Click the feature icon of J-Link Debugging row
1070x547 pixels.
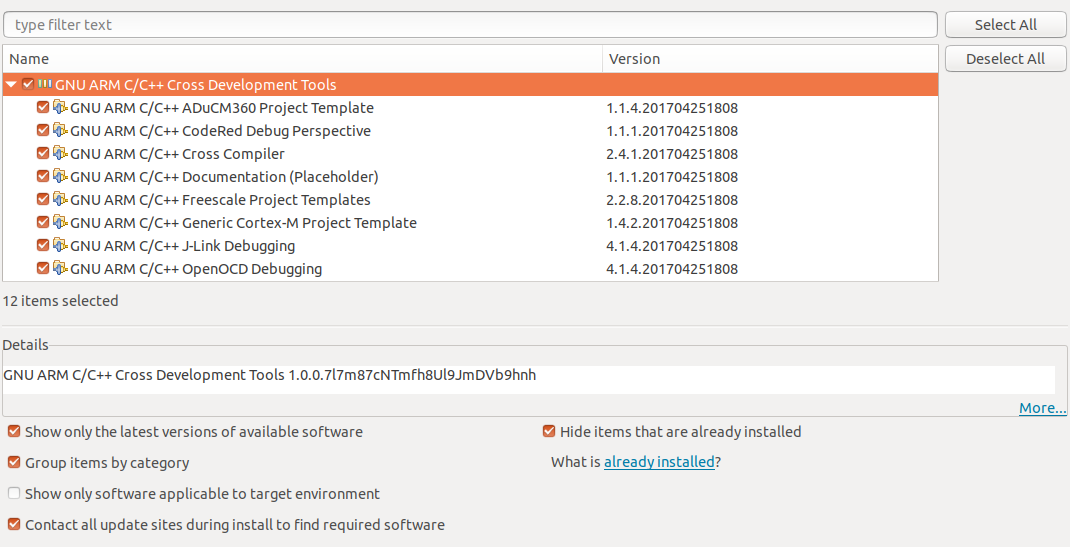(x=60, y=245)
